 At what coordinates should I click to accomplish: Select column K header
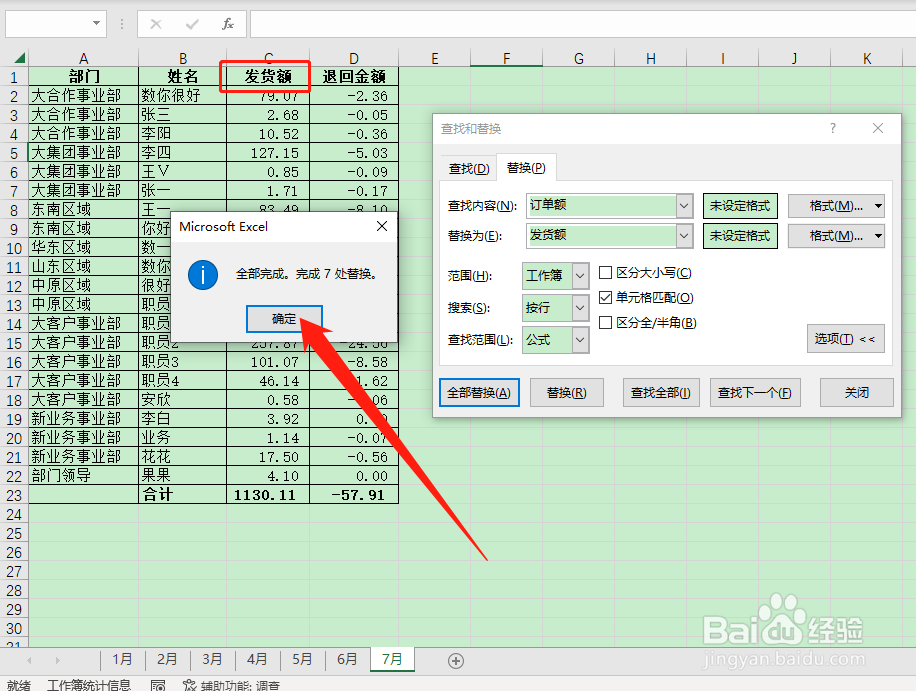click(x=867, y=58)
